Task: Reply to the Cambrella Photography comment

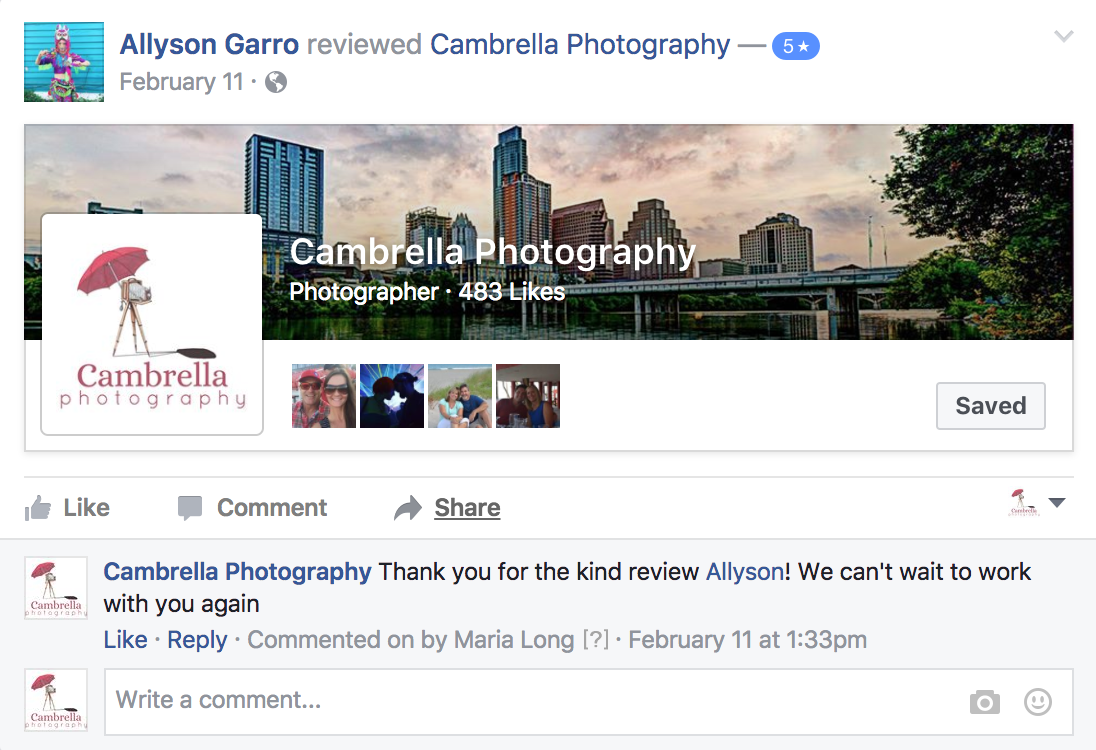Action: tap(197, 640)
